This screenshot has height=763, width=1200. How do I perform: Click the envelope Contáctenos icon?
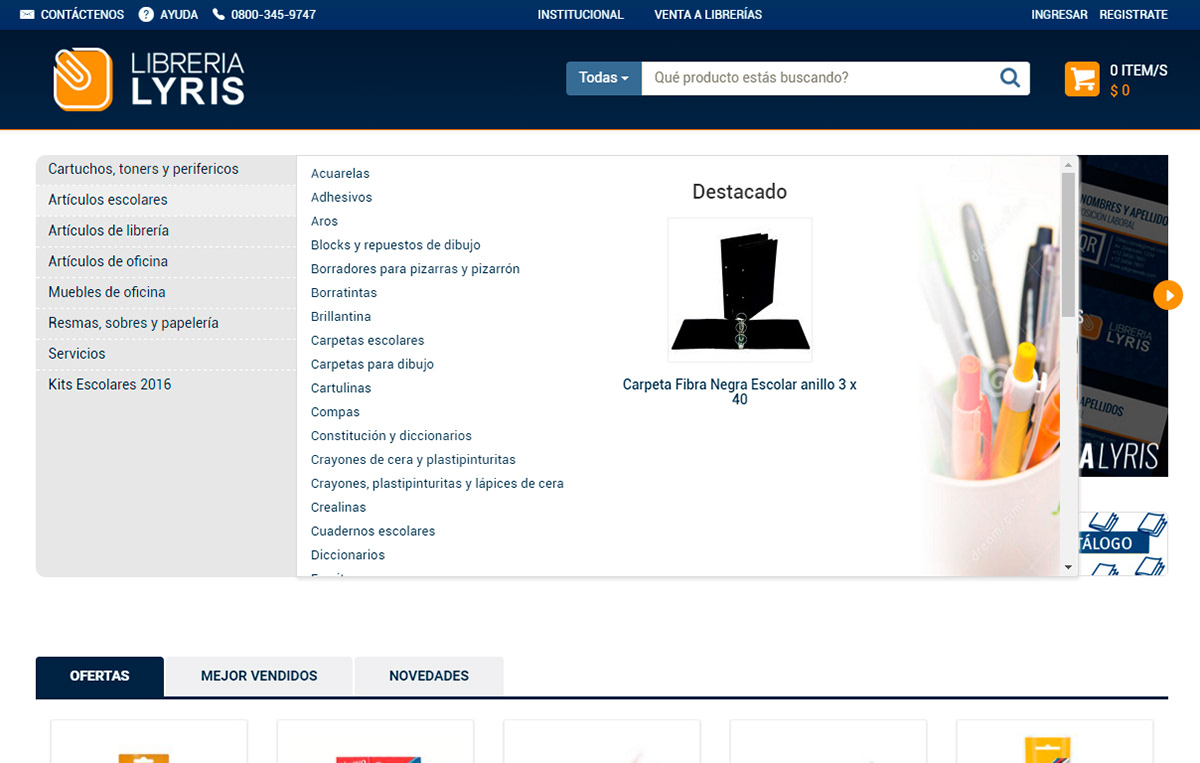(27, 15)
